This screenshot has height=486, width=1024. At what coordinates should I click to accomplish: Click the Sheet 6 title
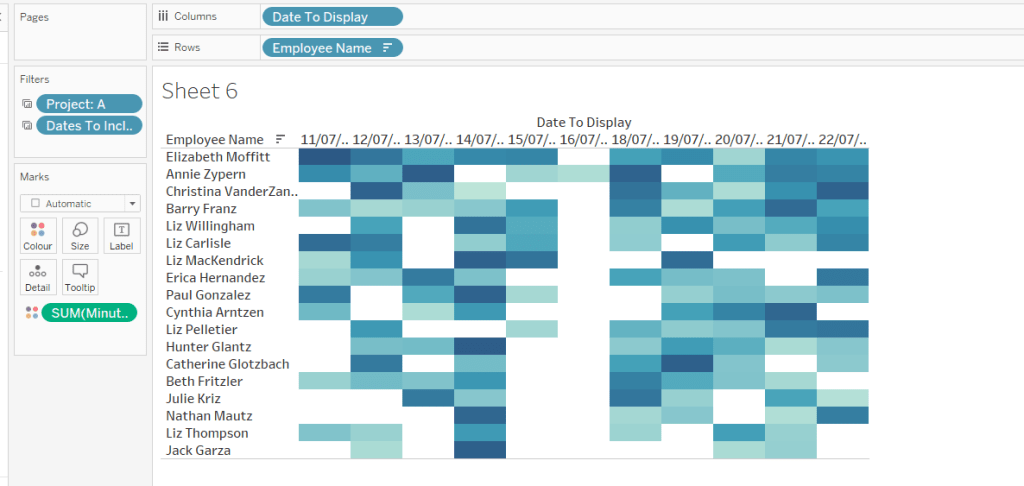pos(200,91)
